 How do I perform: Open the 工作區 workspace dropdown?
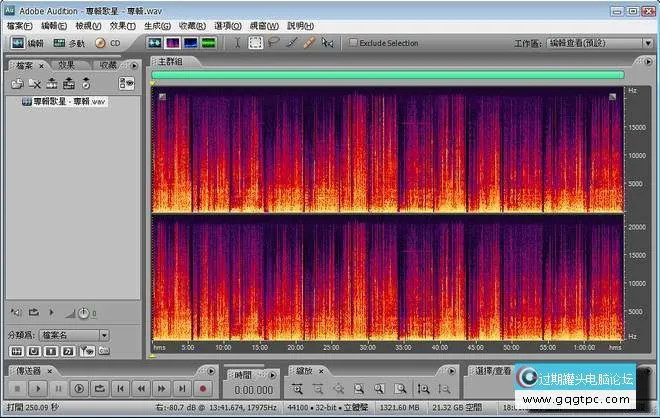(x=598, y=43)
